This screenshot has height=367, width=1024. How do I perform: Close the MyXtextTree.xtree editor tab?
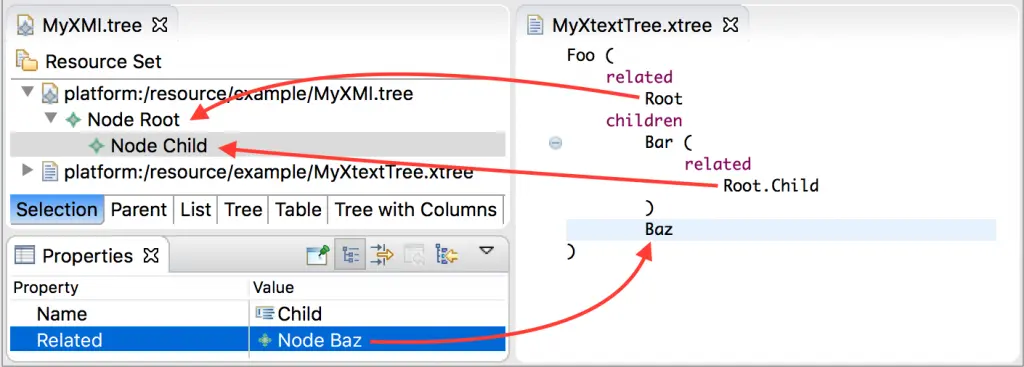point(730,26)
